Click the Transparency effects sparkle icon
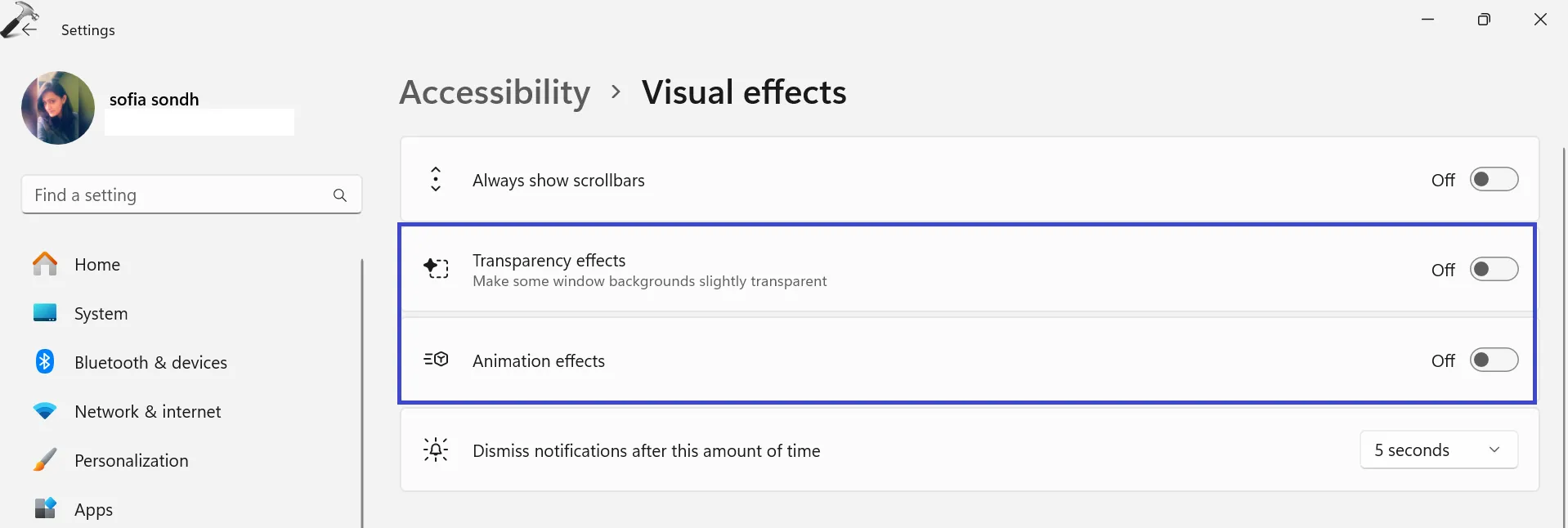1568x528 pixels. pos(436,268)
